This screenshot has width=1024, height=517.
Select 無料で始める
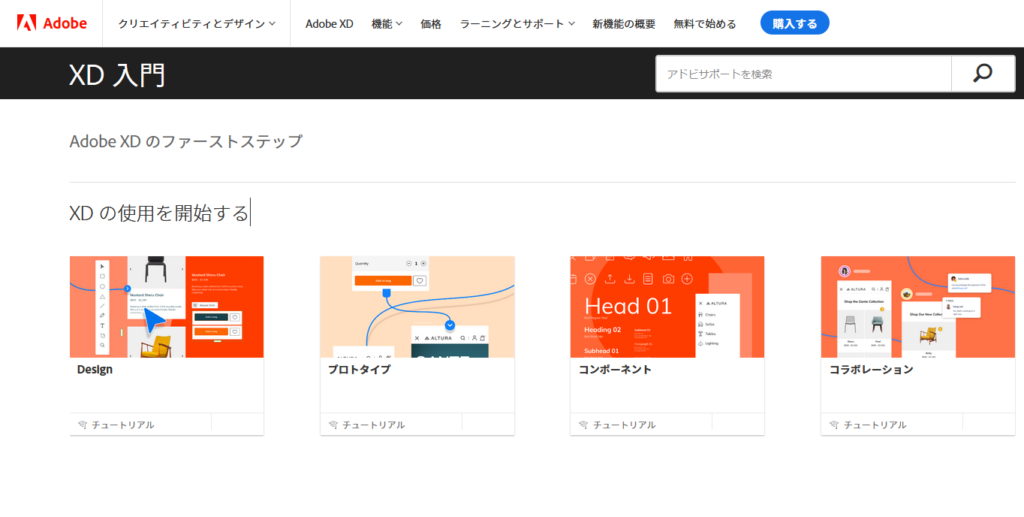tap(705, 24)
